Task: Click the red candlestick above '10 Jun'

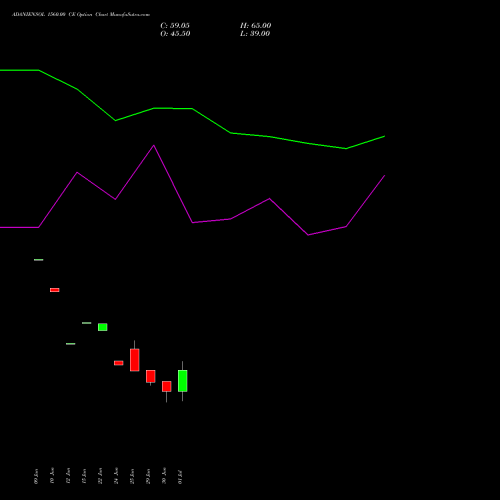Action: pos(55,290)
